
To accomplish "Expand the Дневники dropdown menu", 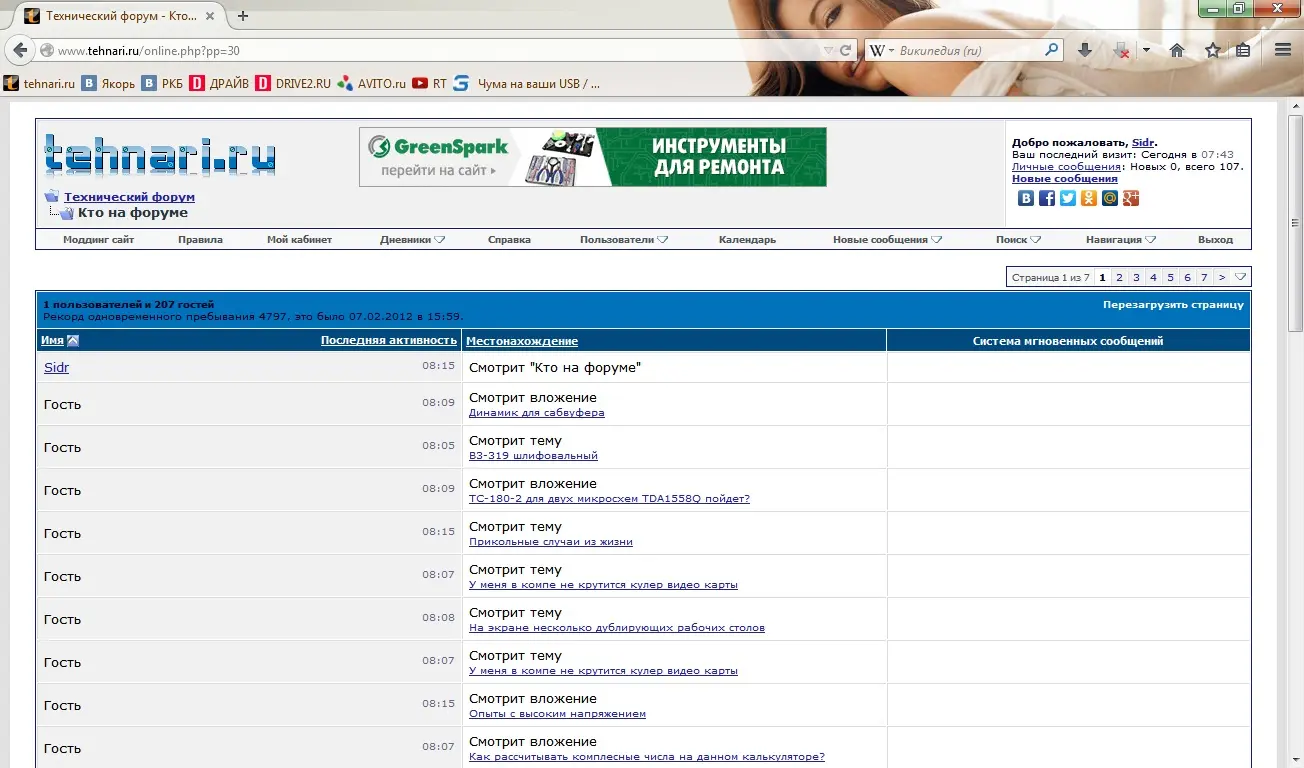I will coord(439,240).
